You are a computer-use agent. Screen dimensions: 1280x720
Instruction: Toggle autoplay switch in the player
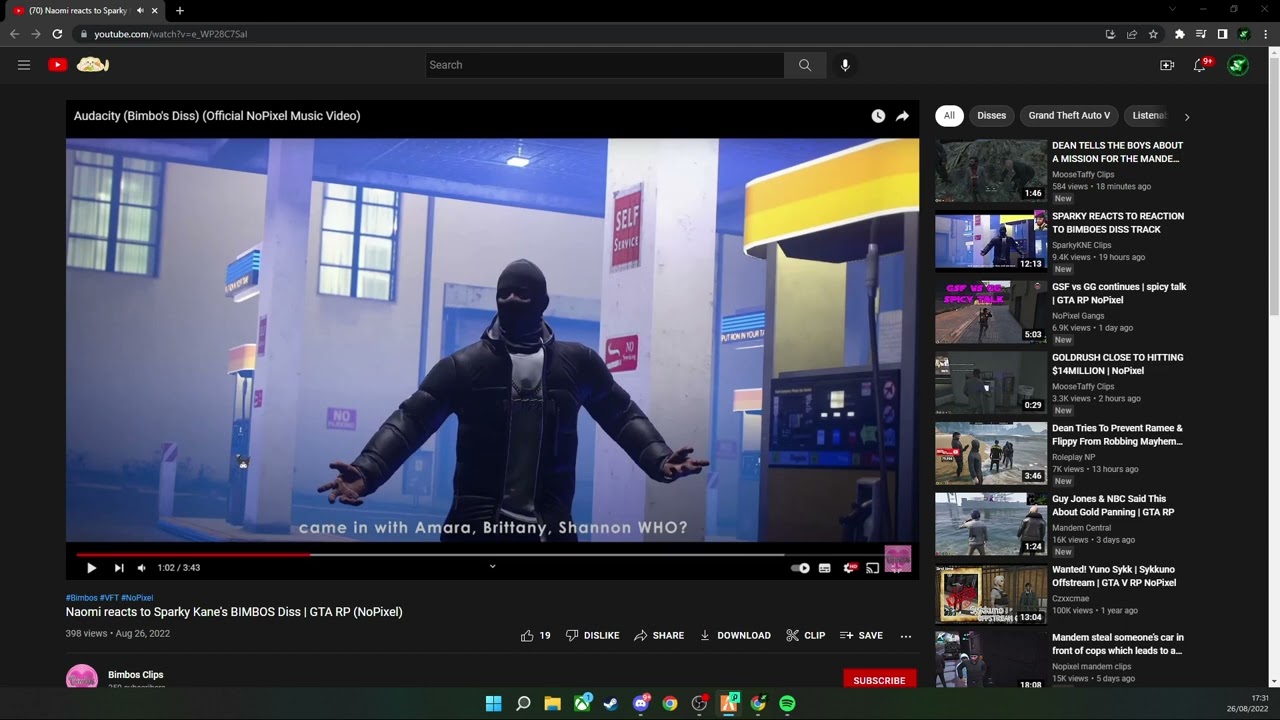pos(800,568)
